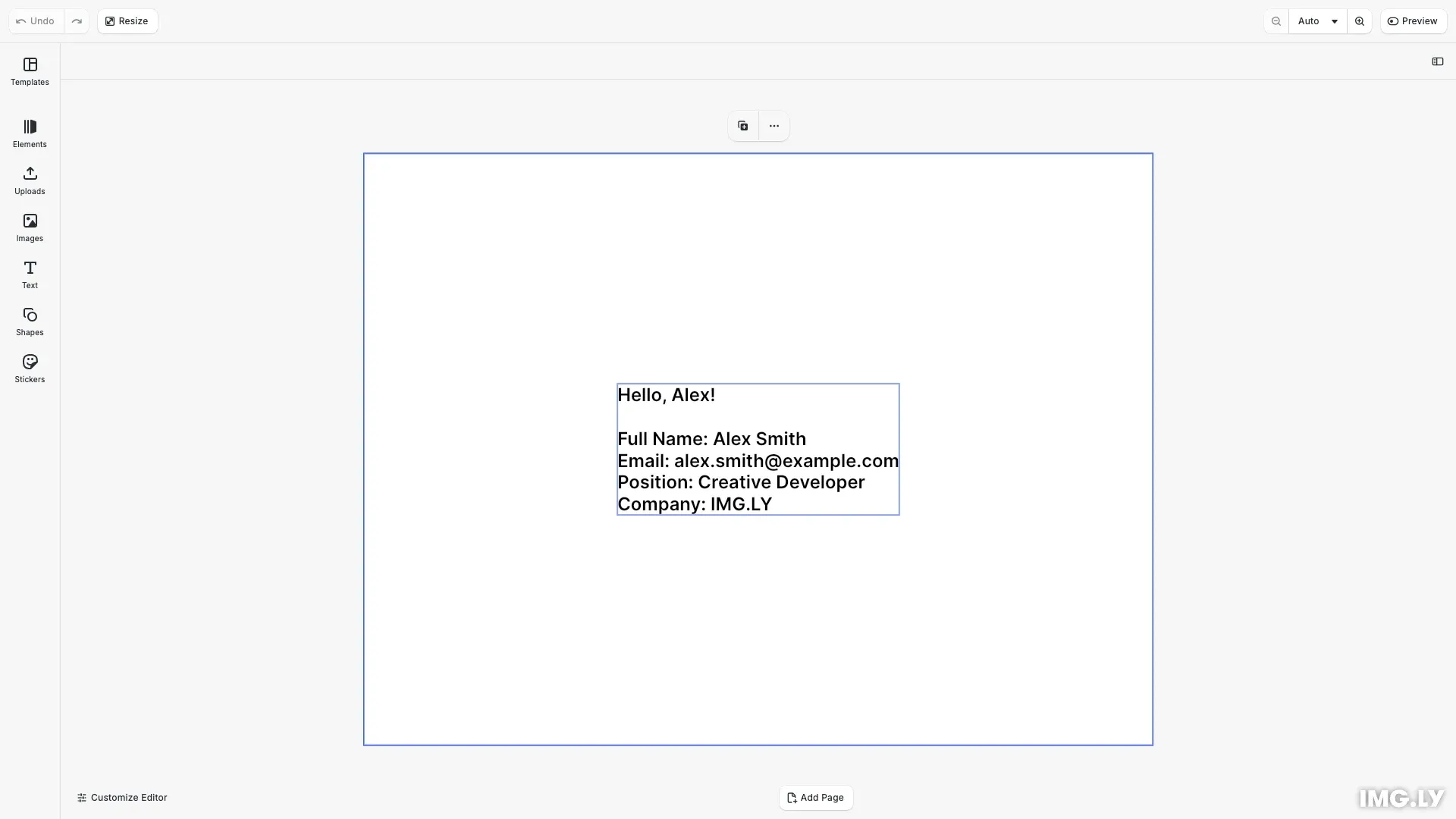This screenshot has height=819, width=1456.
Task: Redo the last action
Action: pos(77,20)
